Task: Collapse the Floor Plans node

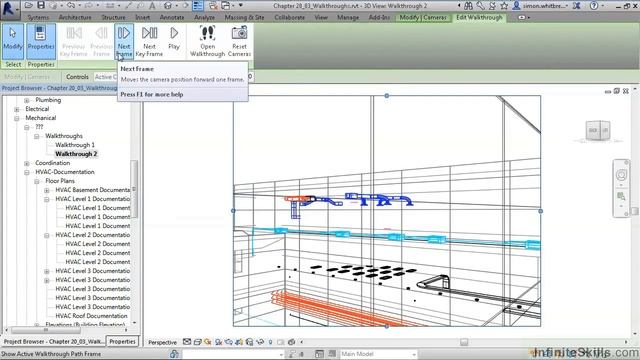Action: pos(37,181)
